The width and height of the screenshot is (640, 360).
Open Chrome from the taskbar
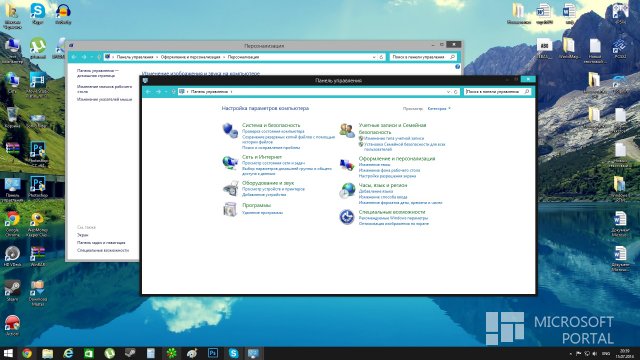(x=27, y=353)
